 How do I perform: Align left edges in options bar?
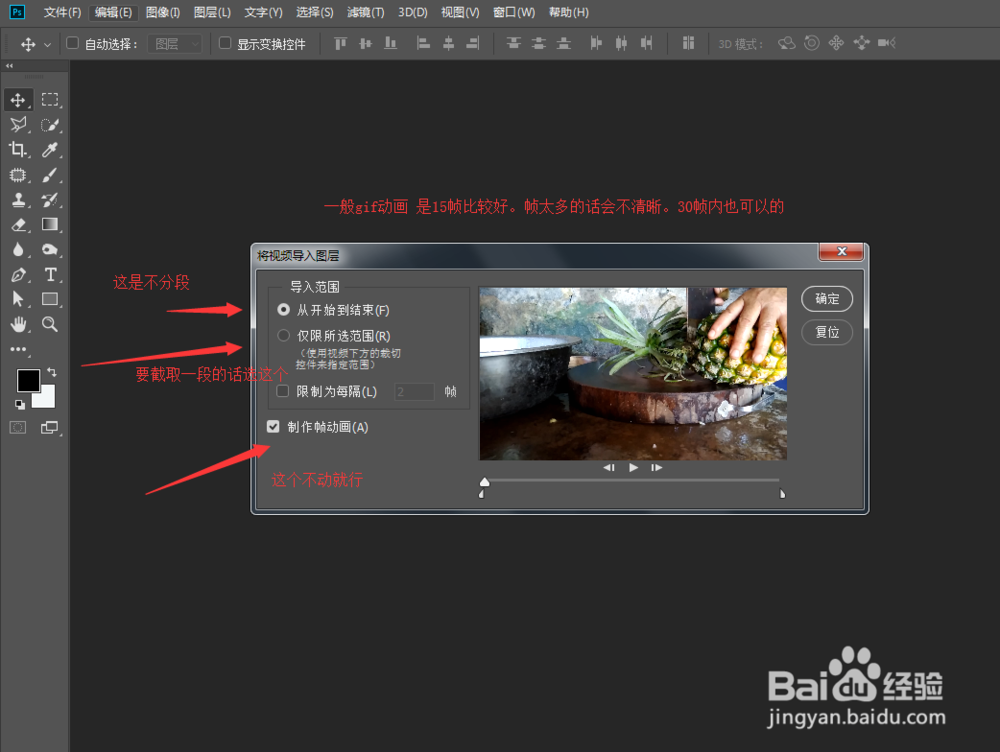point(423,43)
